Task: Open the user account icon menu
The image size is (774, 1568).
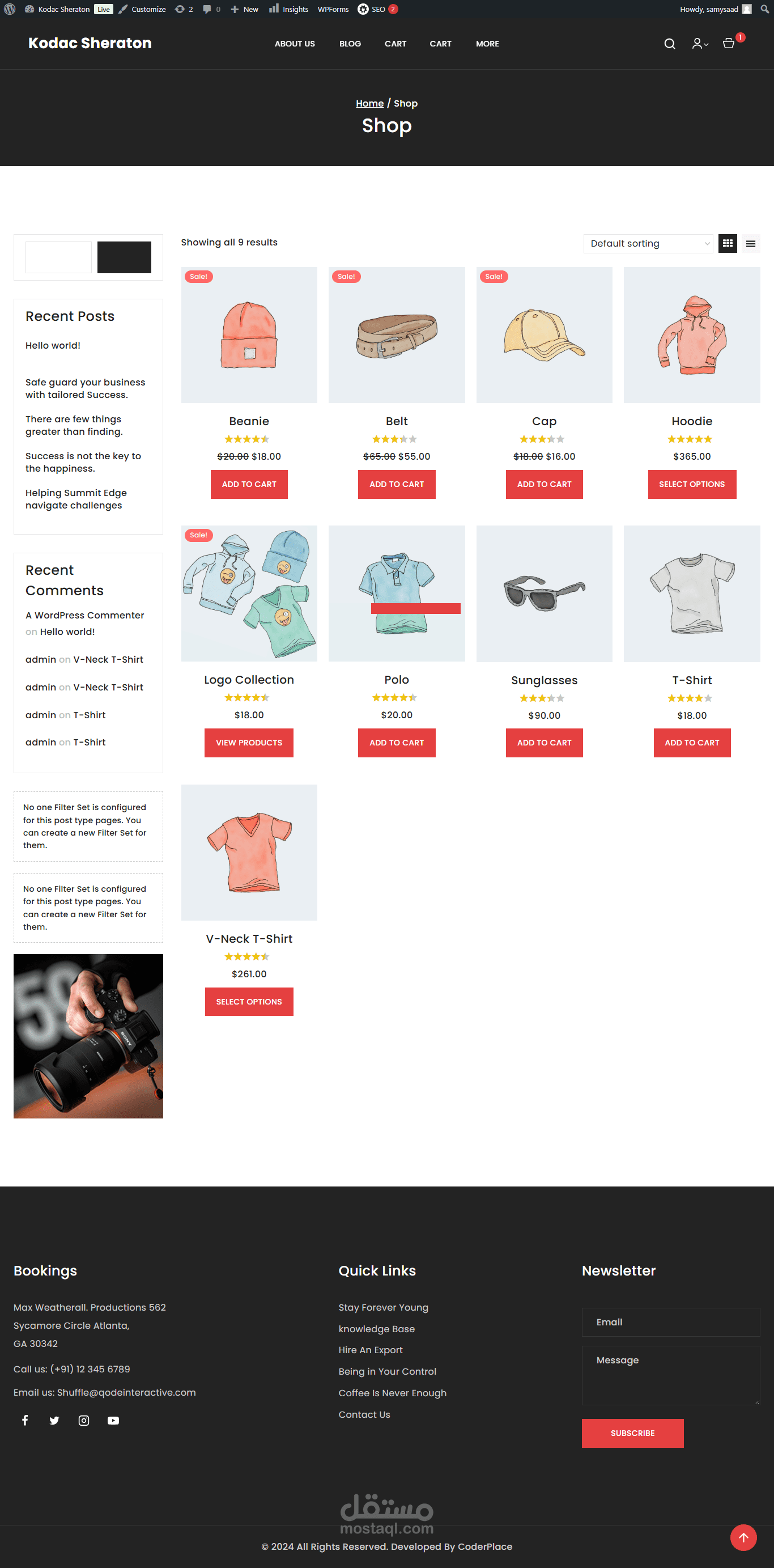Action: coord(700,44)
